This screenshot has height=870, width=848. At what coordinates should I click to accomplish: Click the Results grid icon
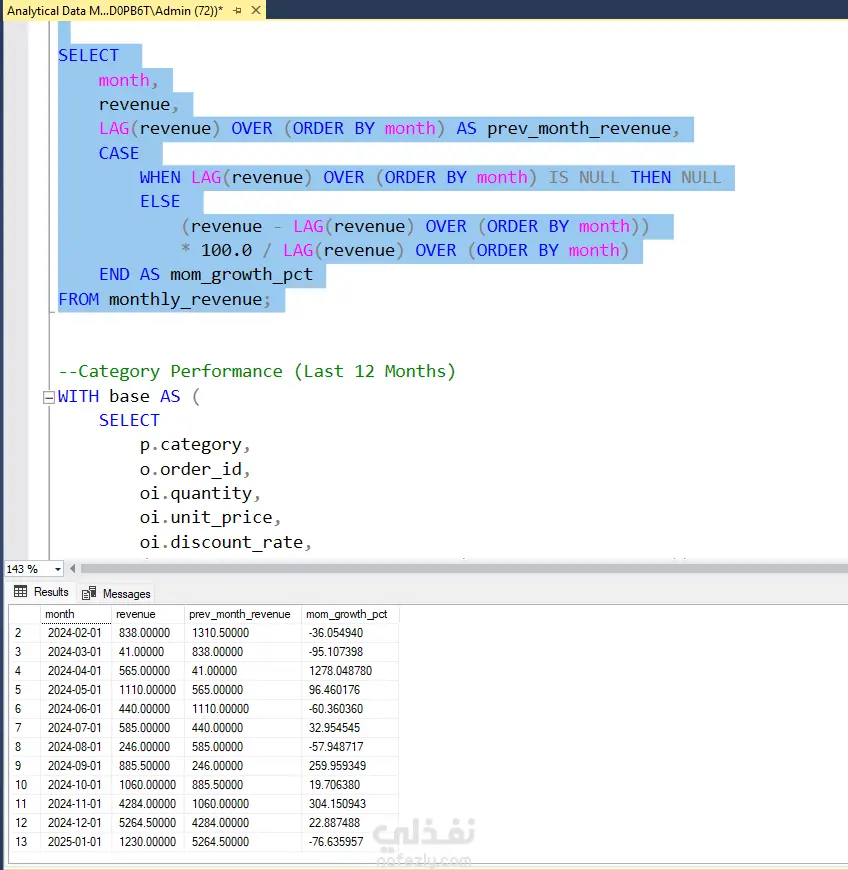point(21,591)
